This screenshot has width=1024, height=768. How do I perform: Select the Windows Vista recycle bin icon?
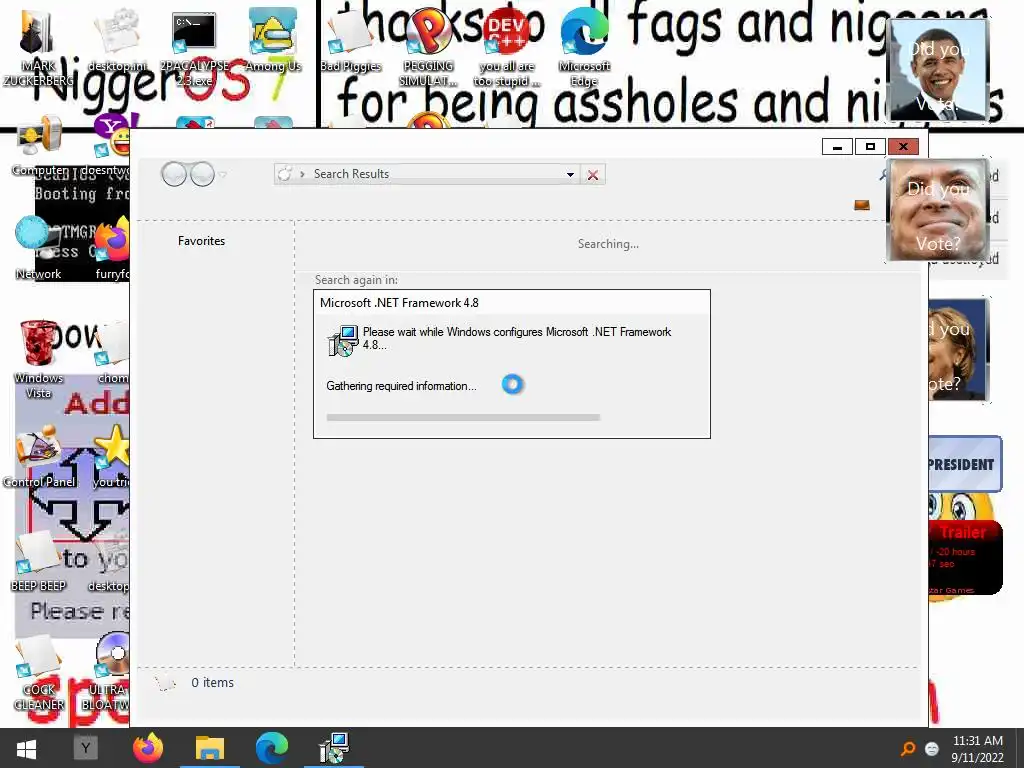coord(38,359)
